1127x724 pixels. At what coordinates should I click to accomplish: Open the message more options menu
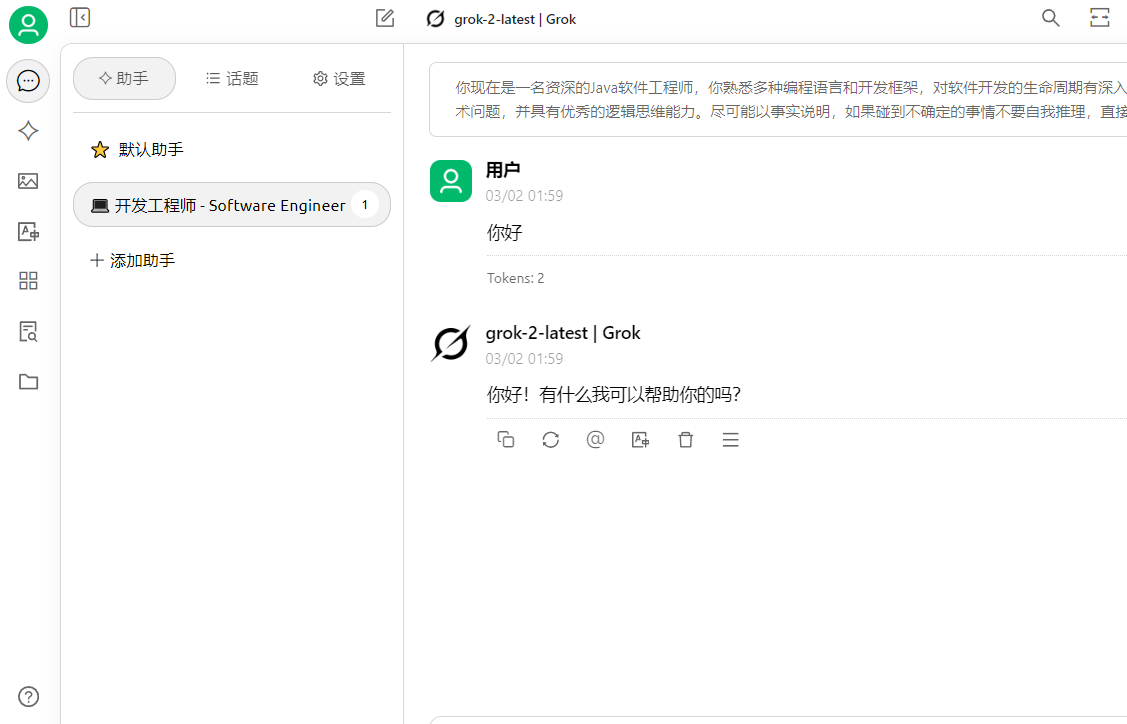730,440
